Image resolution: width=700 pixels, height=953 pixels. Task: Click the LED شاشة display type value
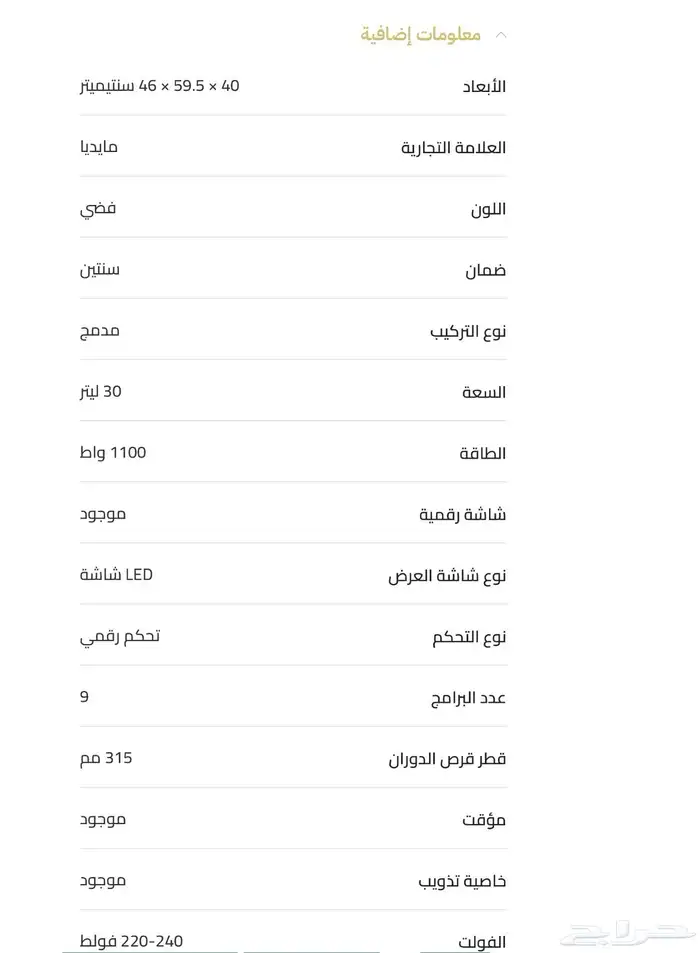(x=117, y=575)
